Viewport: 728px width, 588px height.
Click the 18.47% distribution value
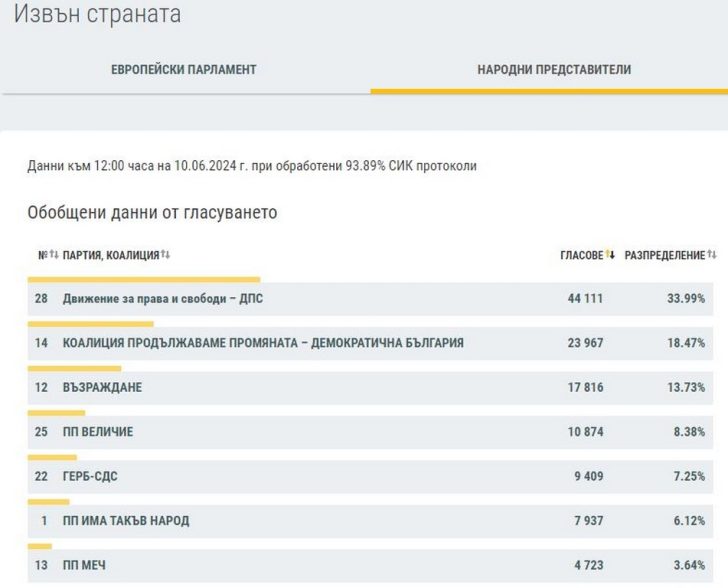686,343
